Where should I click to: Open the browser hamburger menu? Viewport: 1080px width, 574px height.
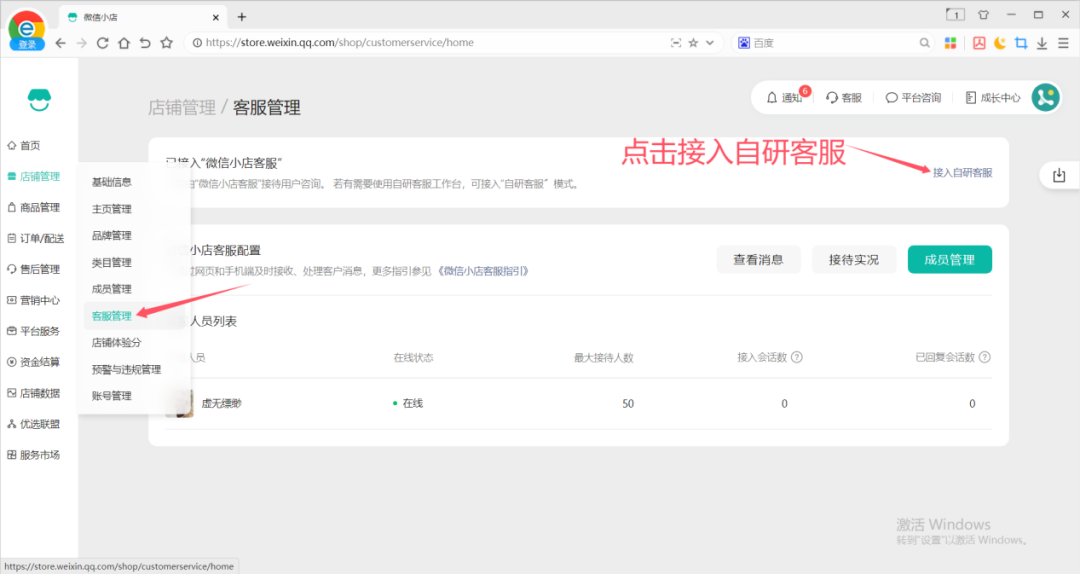click(x=1063, y=43)
